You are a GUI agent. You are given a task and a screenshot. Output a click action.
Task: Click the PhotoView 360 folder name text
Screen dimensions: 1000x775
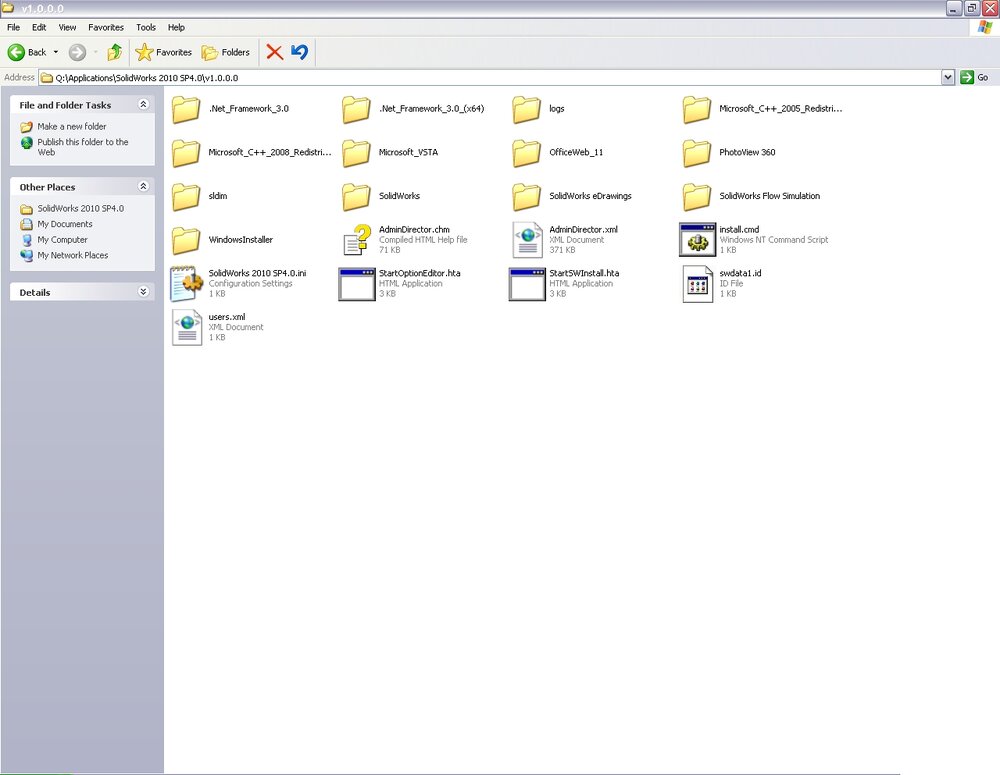click(747, 152)
